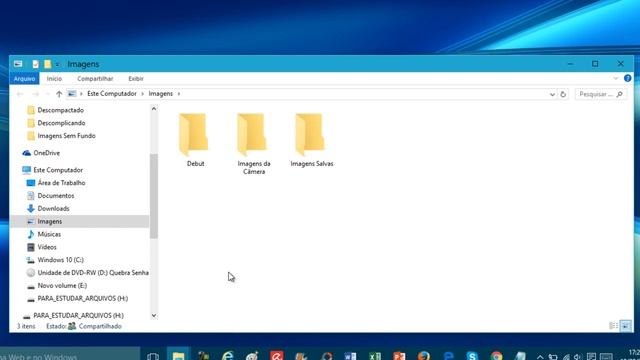Launch Skype from the taskbar
This screenshot has height=360, width=640.
tap(472, 356)
